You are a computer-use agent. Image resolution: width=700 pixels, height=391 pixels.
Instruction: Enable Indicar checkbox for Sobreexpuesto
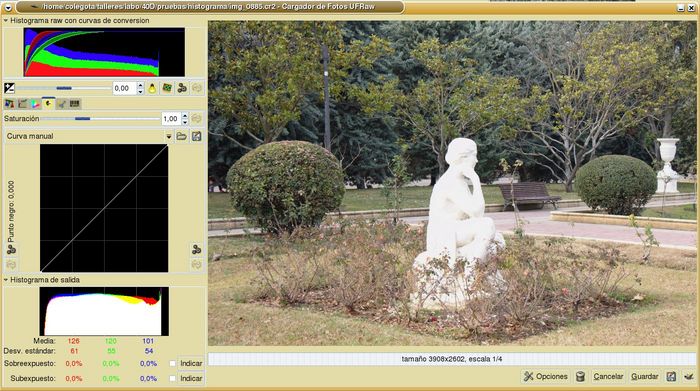click(173, 363)
